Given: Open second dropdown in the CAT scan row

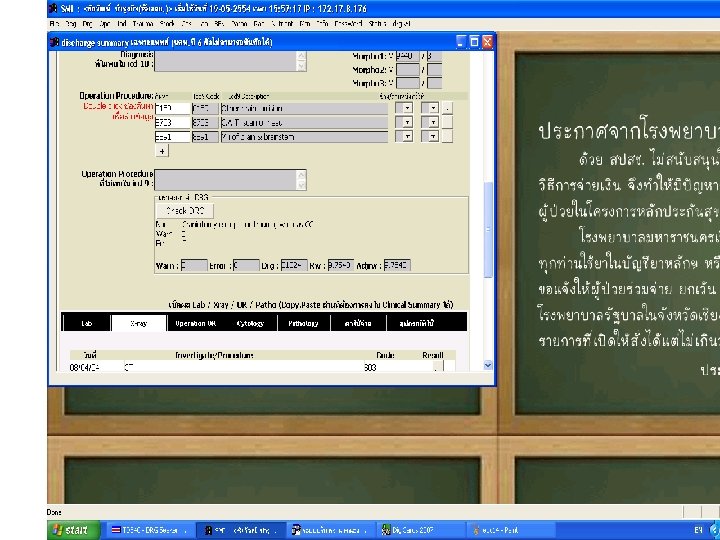Looking at the screenshot, I should point(430,123).
